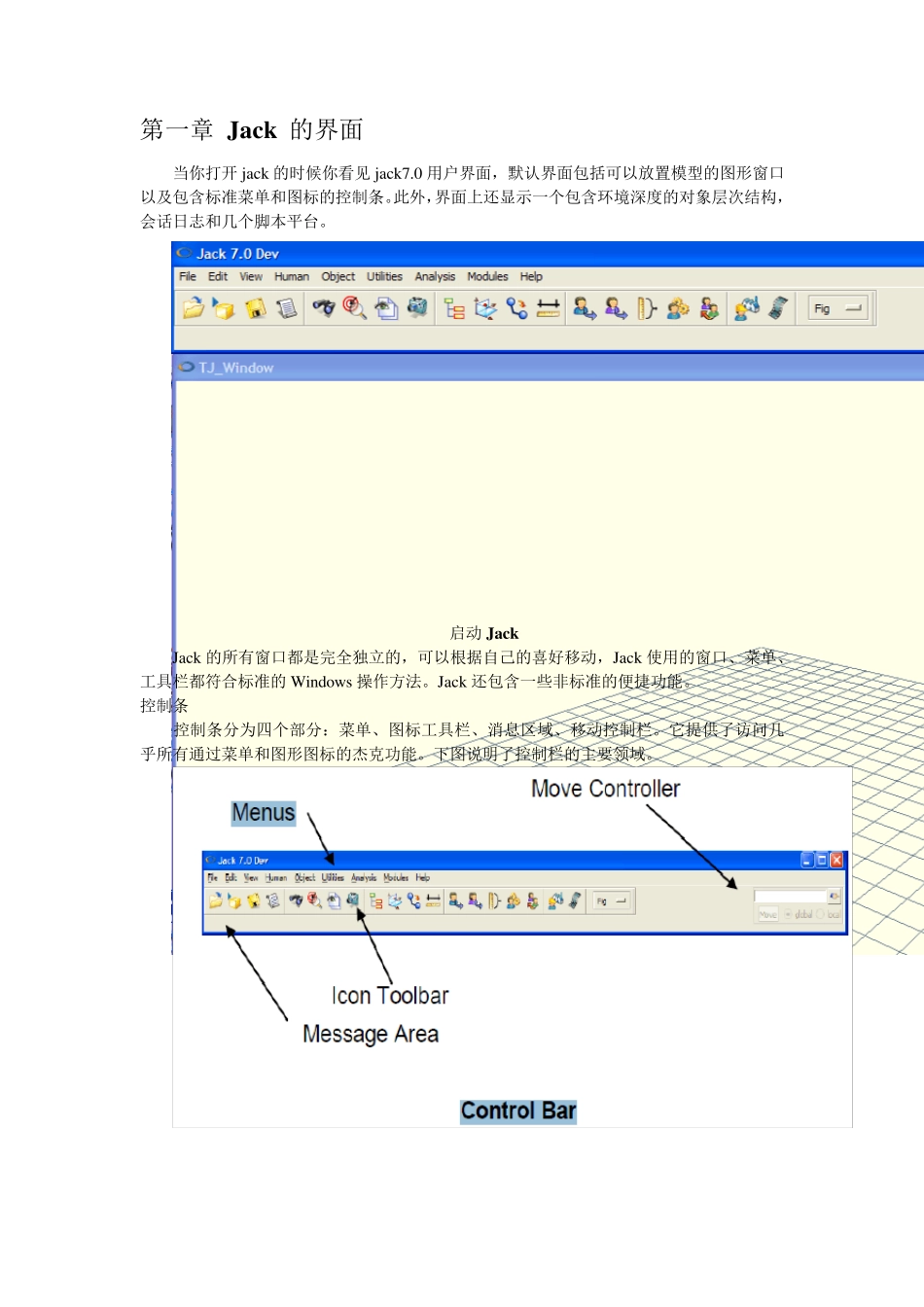Click the yellow box object icon in top toolbar
Viewport: 924px width, 1307px height.
224,308
